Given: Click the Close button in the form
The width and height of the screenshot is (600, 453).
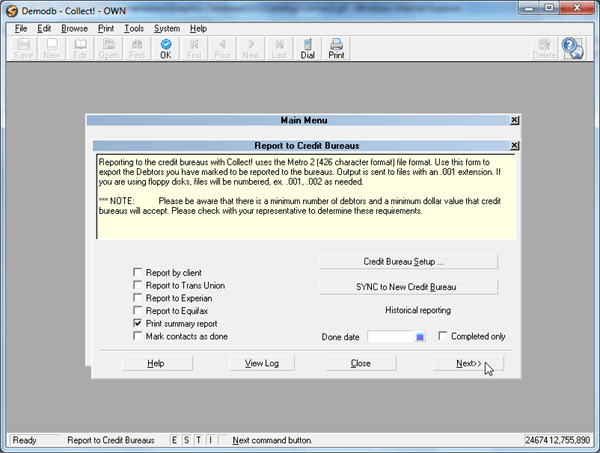Looking at the screenshot, I should tap(360, 363).
